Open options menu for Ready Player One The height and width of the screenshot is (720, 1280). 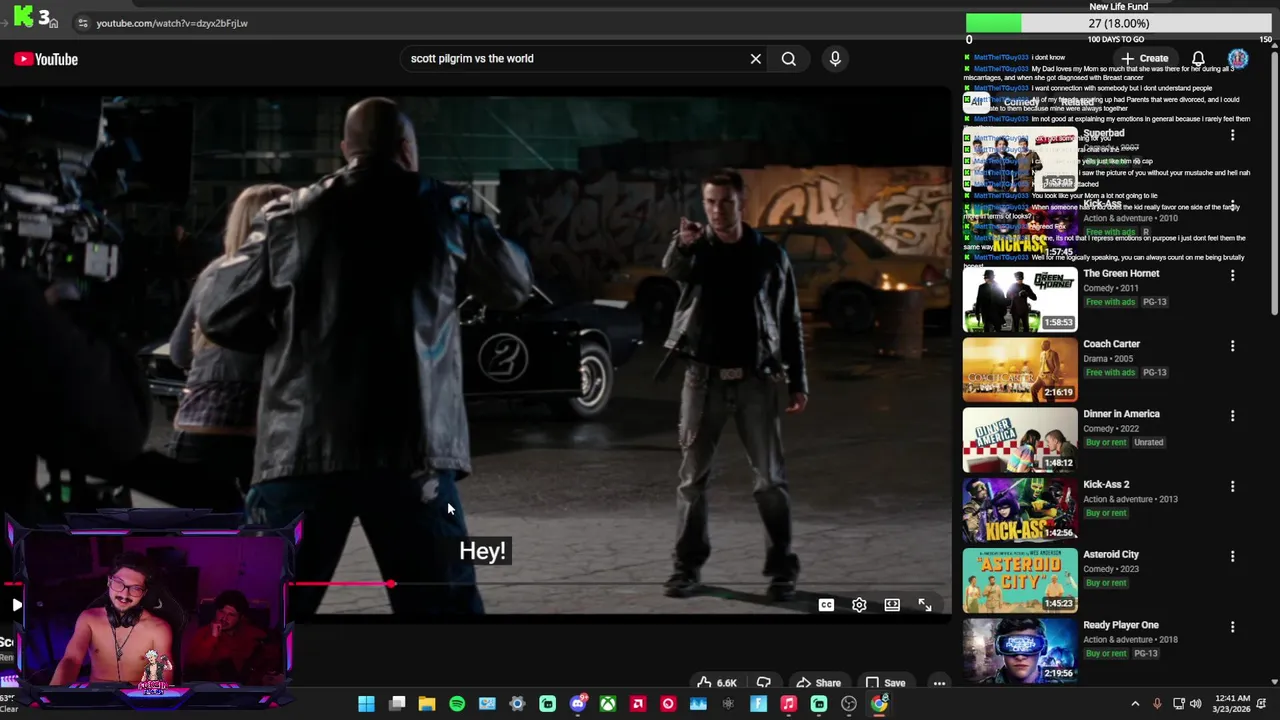(1232, 627)
